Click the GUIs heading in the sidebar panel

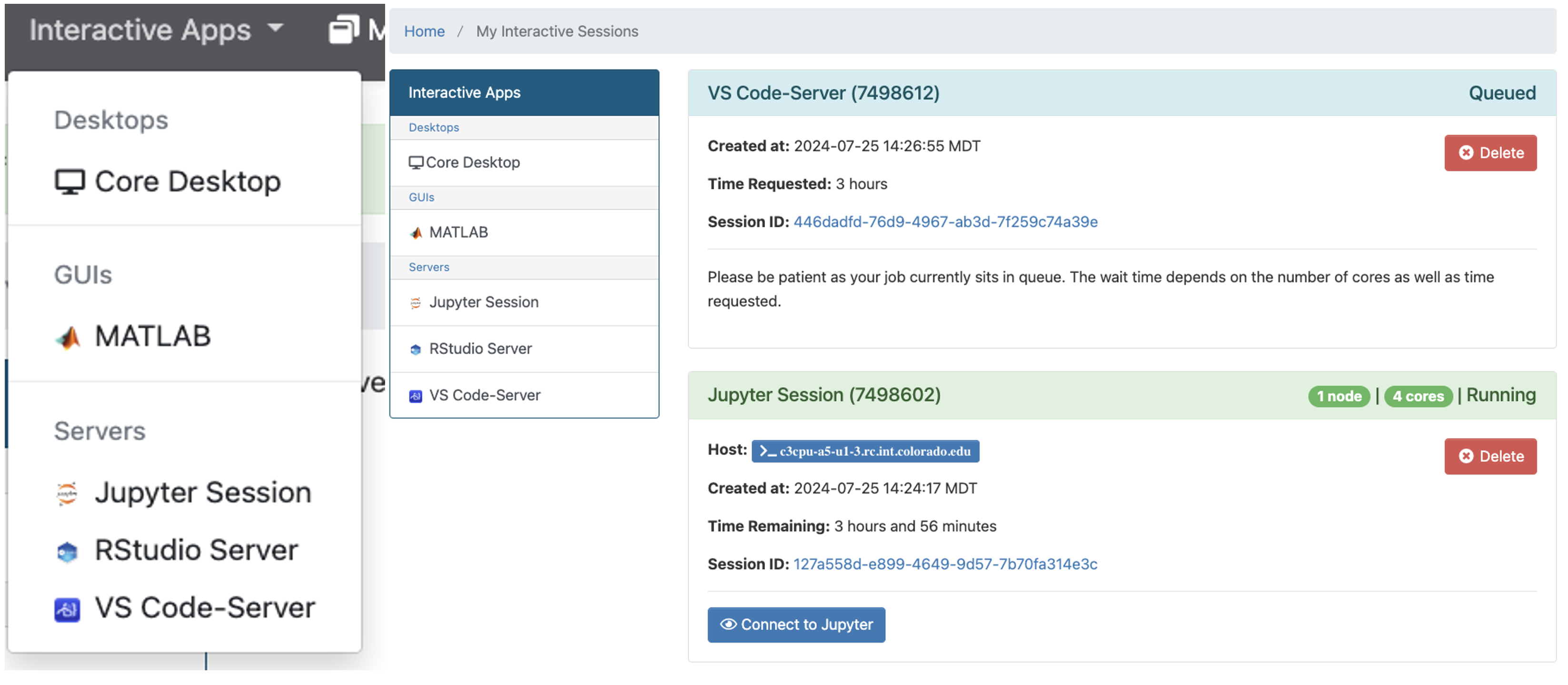(421, 197)
